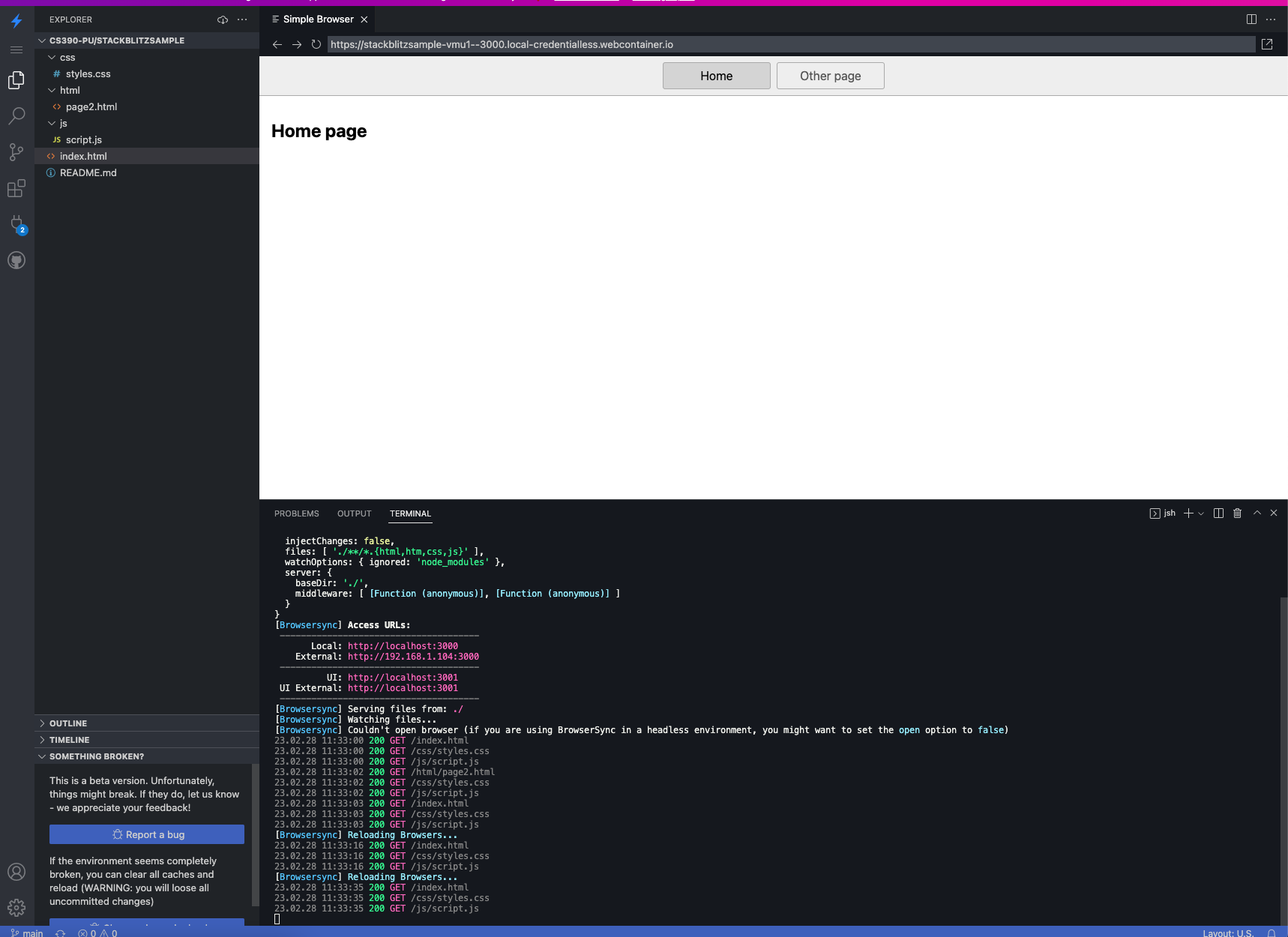1288x937 pixels.
Task: Click the plug icon with badge 2
Action: (x=16, y=224)
